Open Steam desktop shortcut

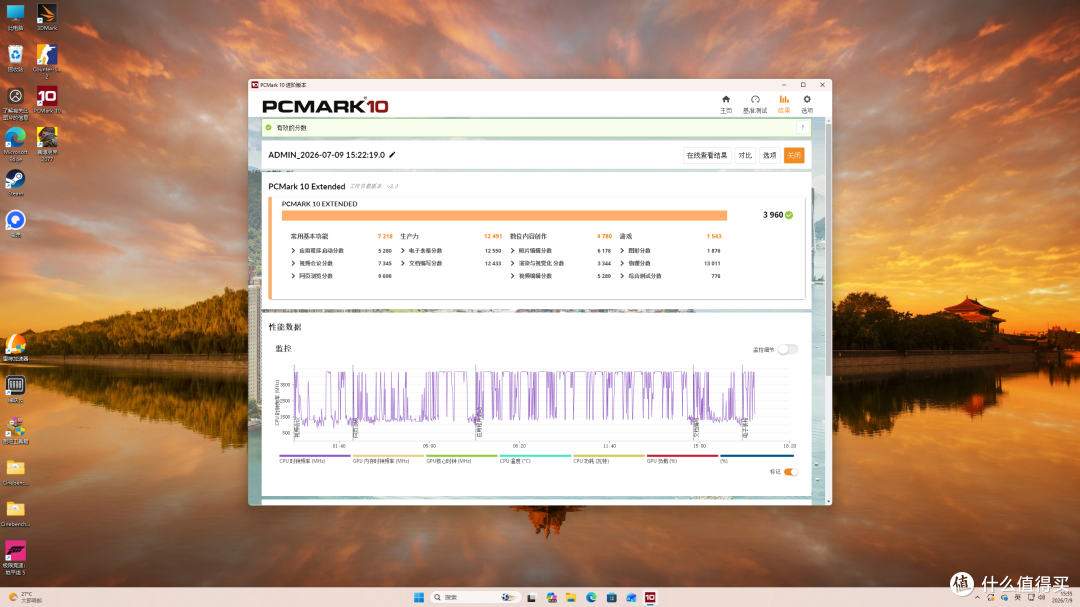[15, 183]
